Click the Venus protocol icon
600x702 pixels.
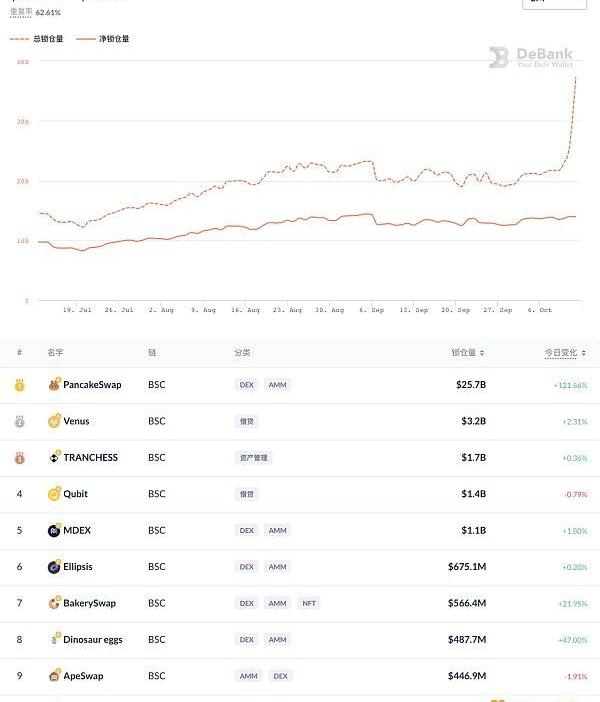(54, 421)
